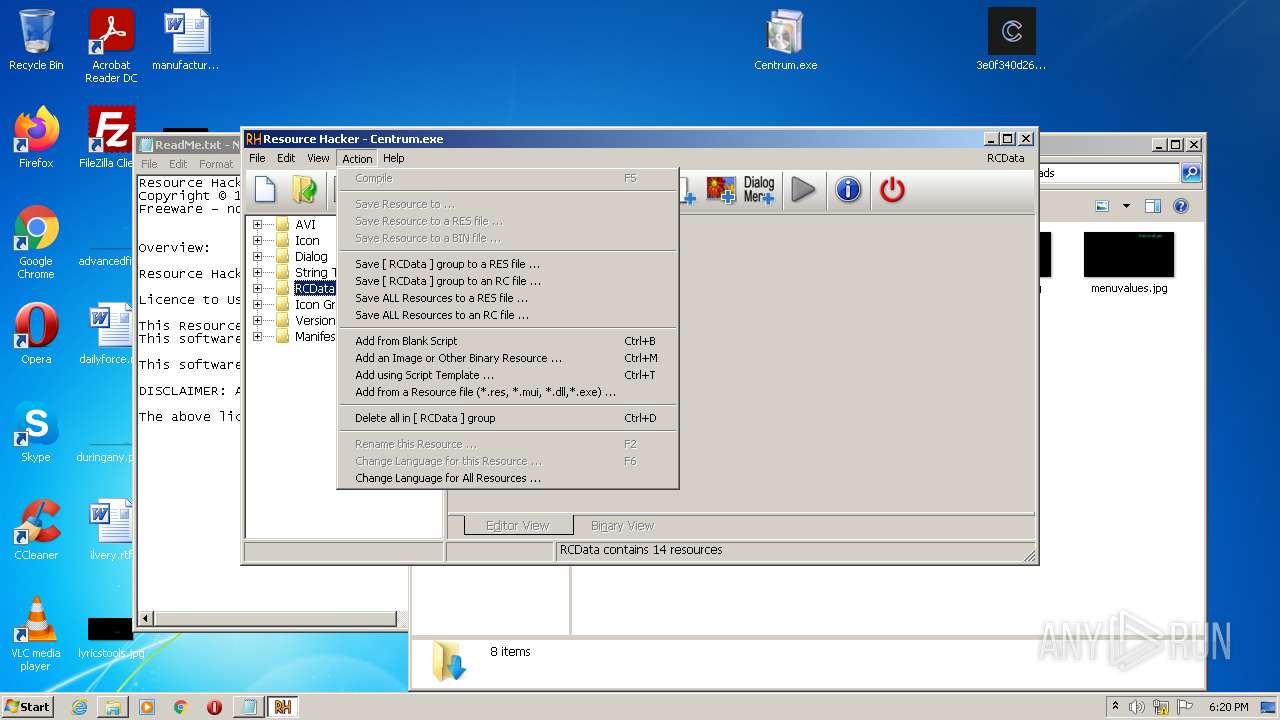Expand the AVI tree node
This screenshot has height=720, width=1280.
[257, 225]
